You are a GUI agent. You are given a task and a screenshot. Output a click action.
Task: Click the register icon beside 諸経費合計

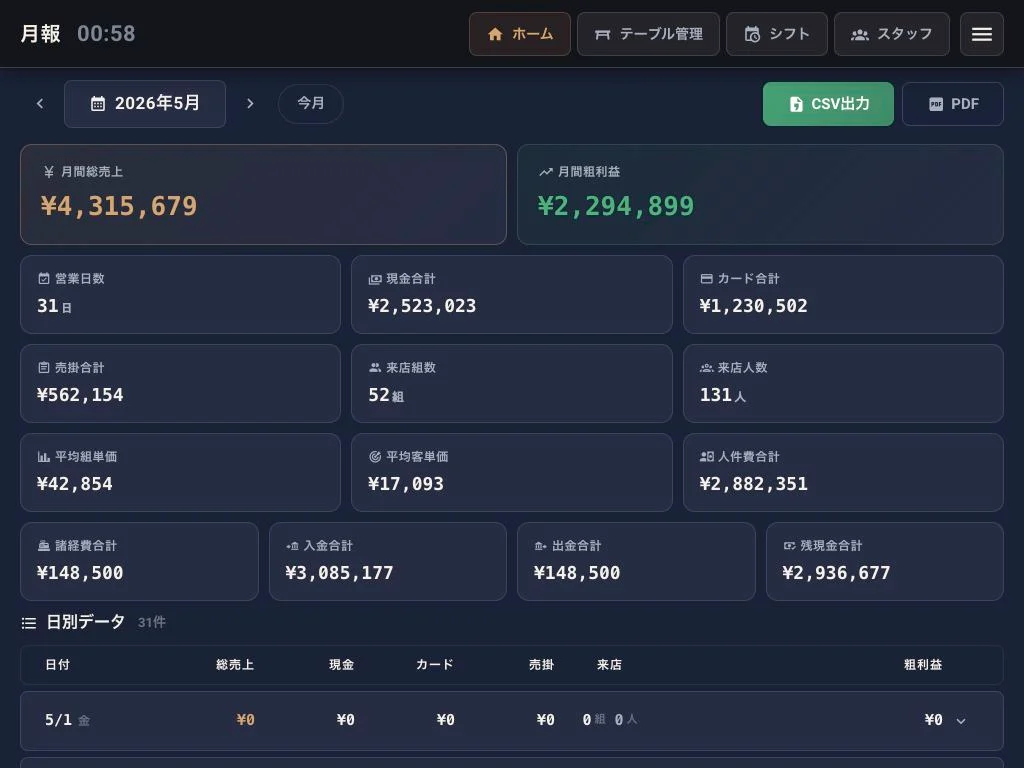[44, 546]
